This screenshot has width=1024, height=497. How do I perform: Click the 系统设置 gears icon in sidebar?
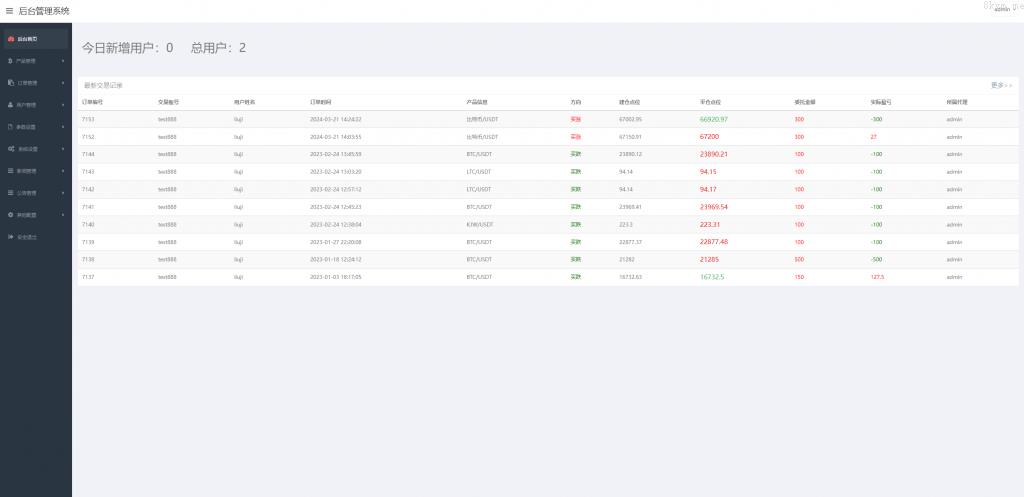coord(11,149)
